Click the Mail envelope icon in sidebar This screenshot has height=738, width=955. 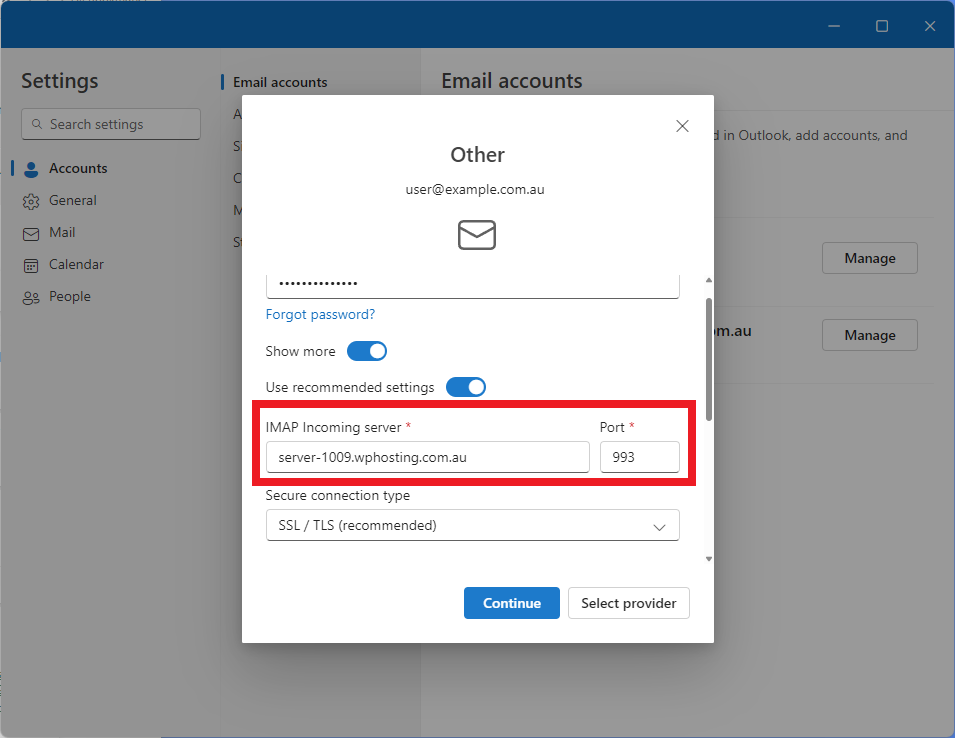pyautogui.click(x=31, y=233)
